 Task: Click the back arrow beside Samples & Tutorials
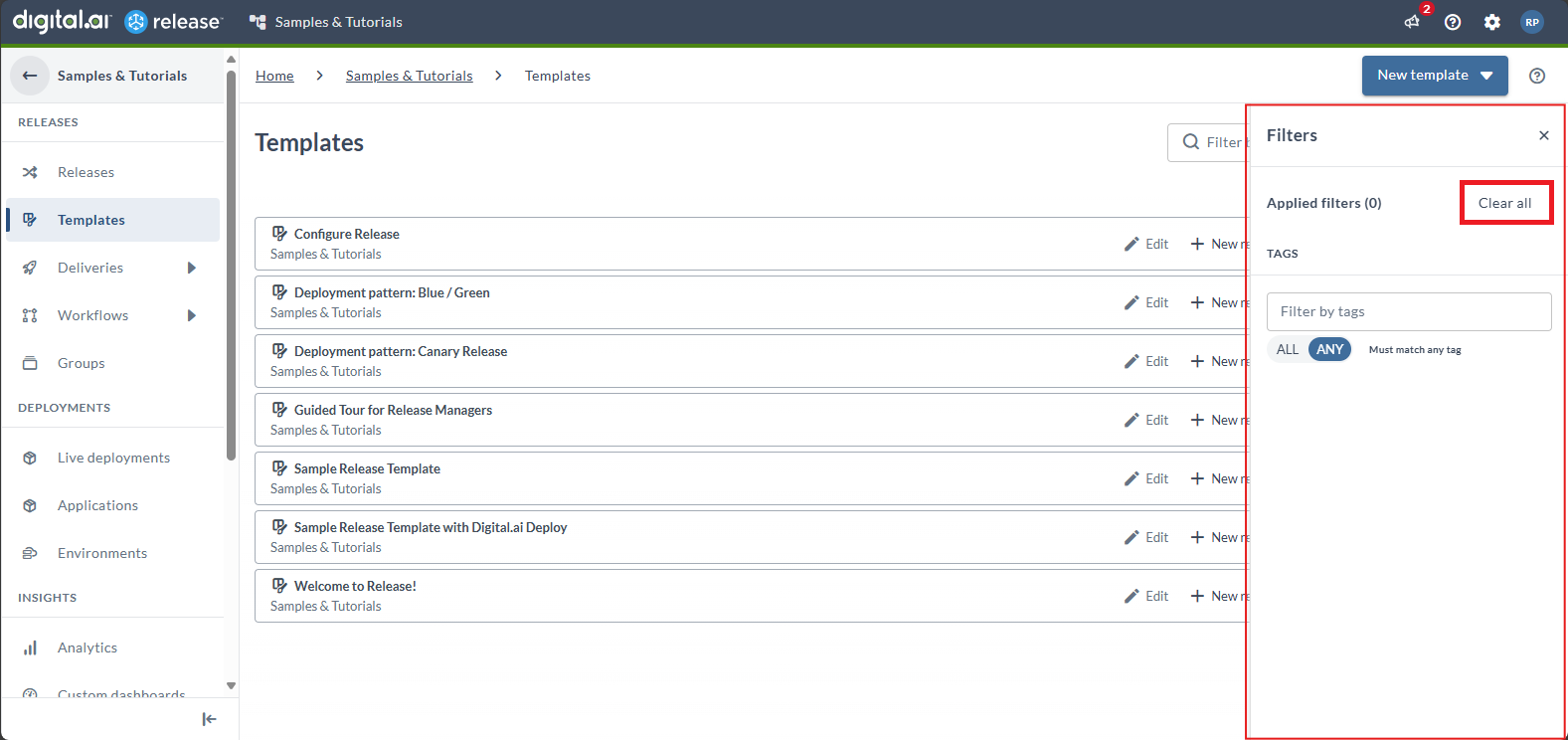pyautogui.click(x=30, y=76)
